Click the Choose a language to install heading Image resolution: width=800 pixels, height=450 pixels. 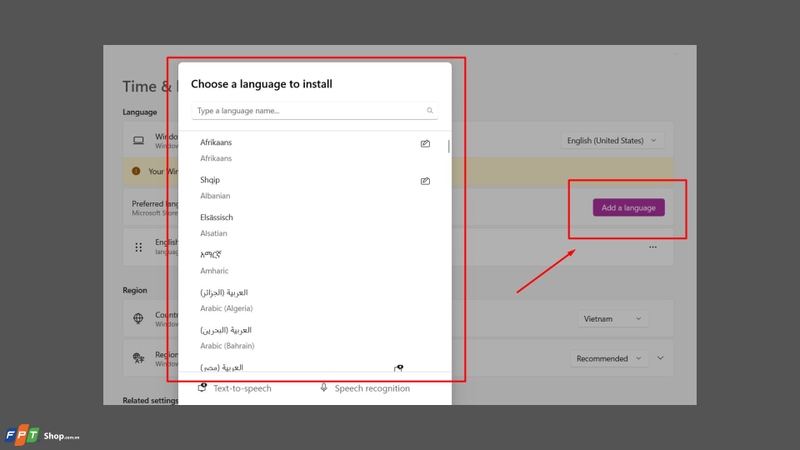262,84
